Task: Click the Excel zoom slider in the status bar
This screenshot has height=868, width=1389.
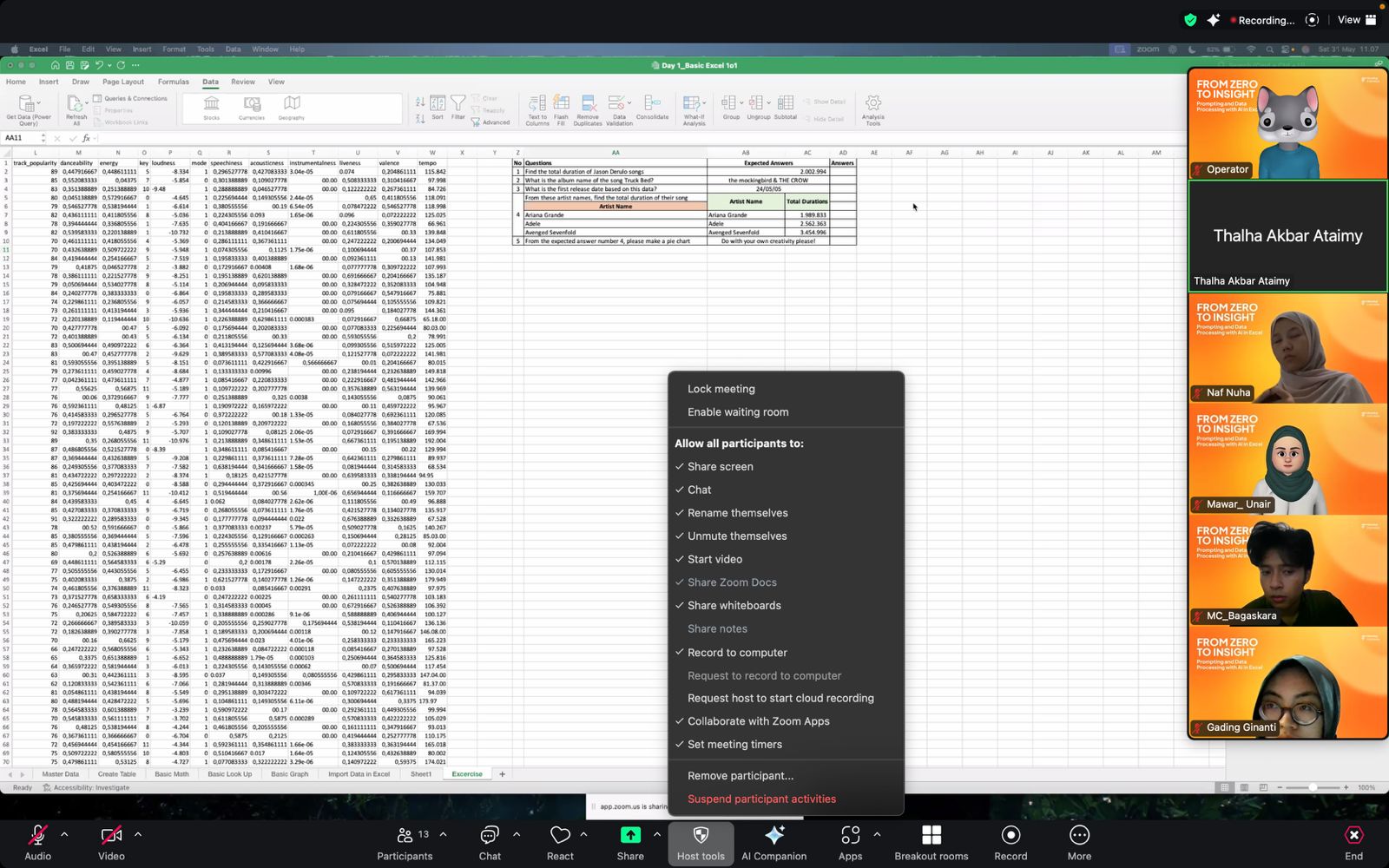Action: (1312, 787)
